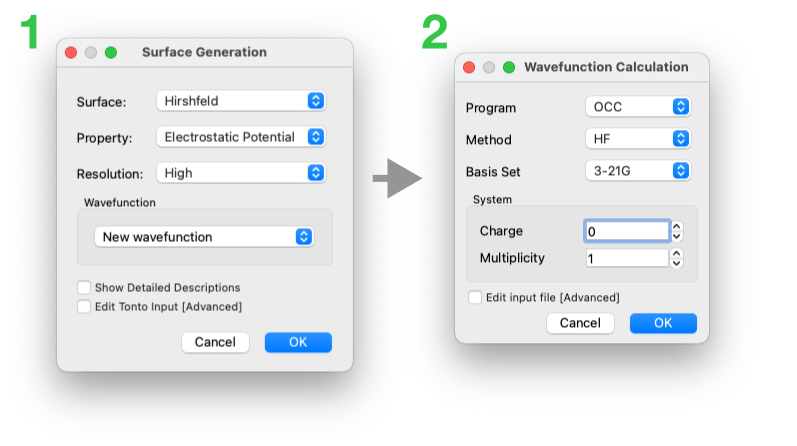Screen dimensions: 797x446
Task: Click the Charge input field
Action: point(626,231)
